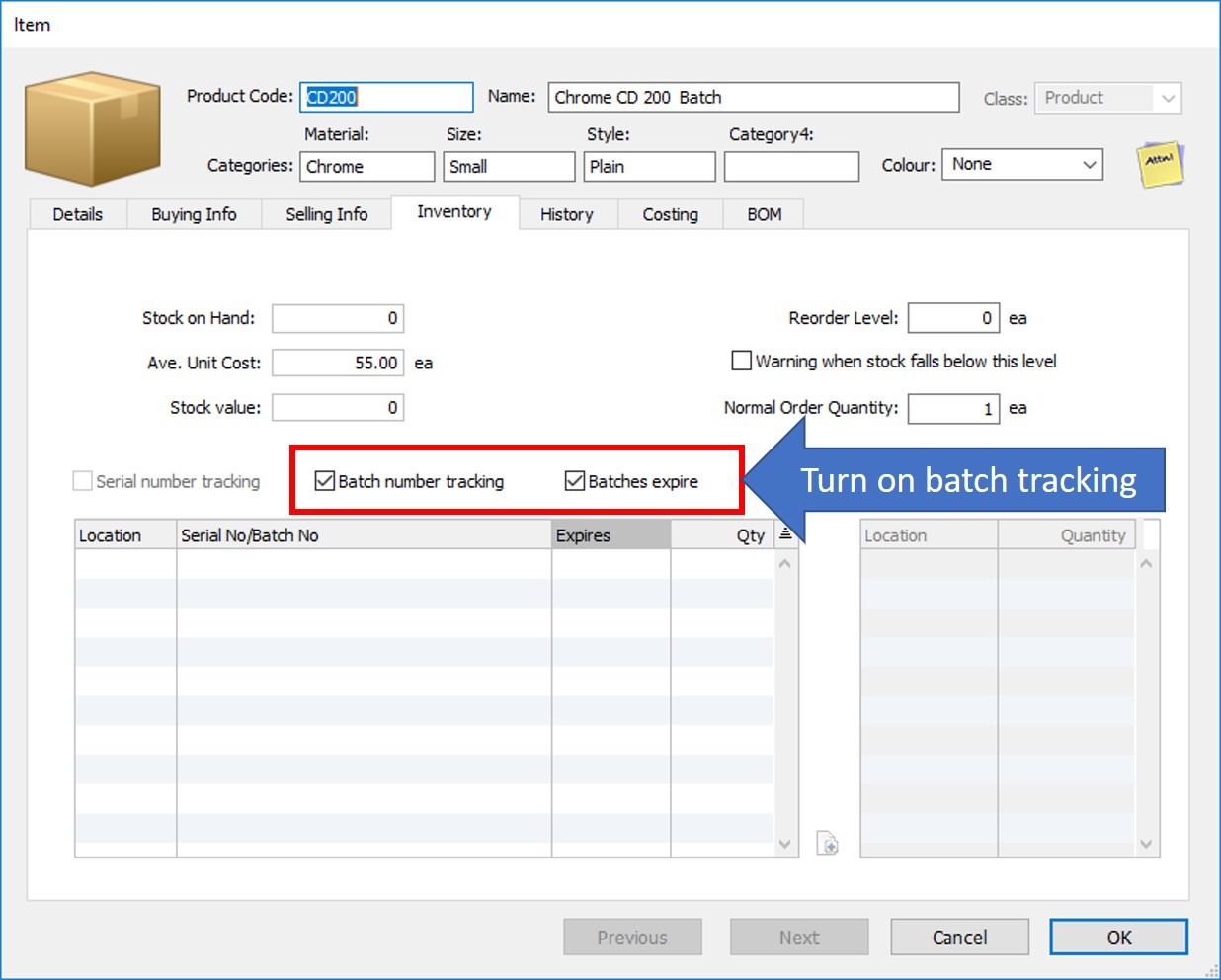This screenshot has width=1221, height=980.
Task: Disable Batch number tracking
Action: pyautogui.click(x=324, y=481)
